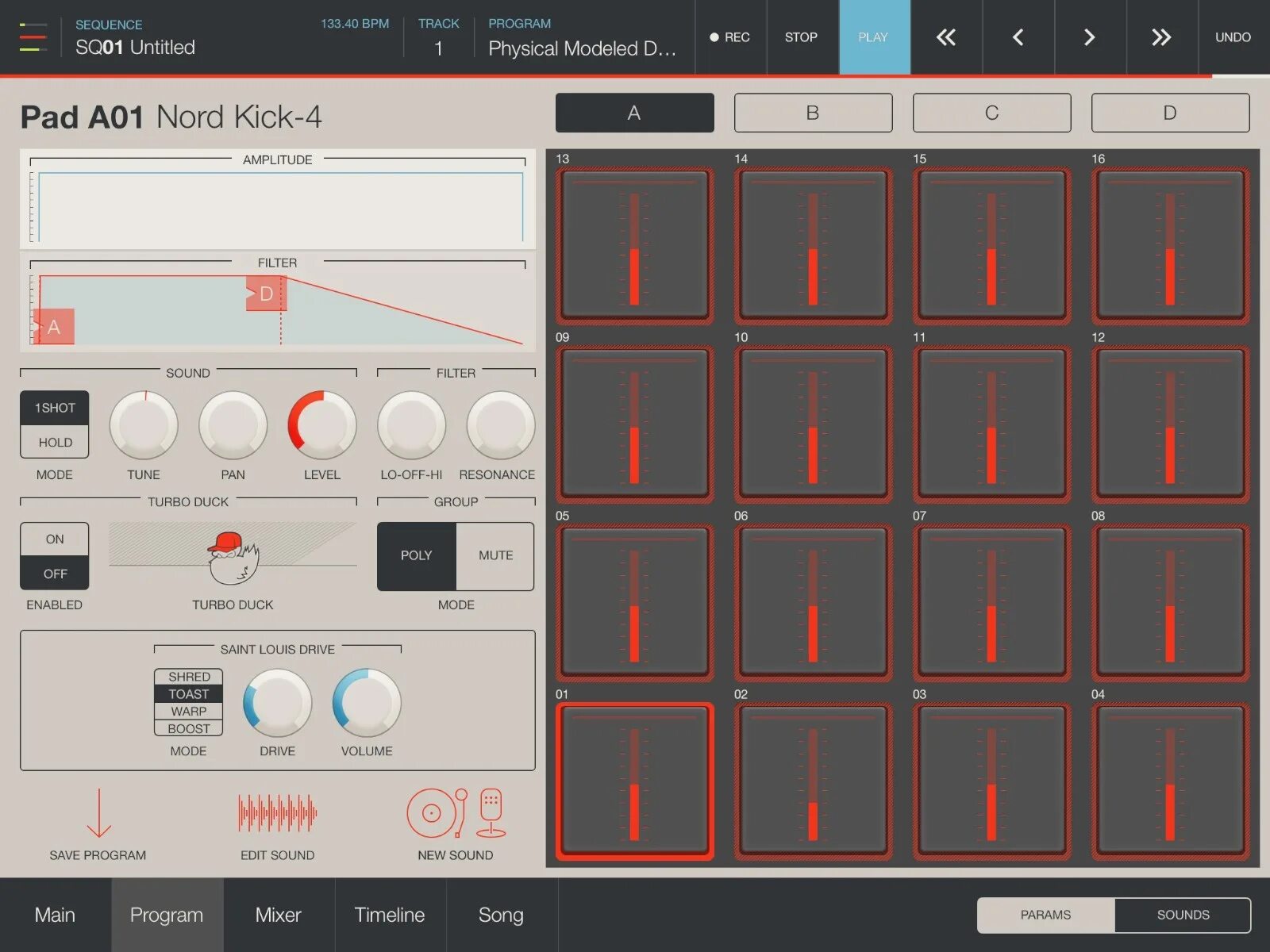This screenshot has width=1270, height=952.
Task: Skip forward with double right arrows
Action: pyautogui.click(x=1161, y=37)
